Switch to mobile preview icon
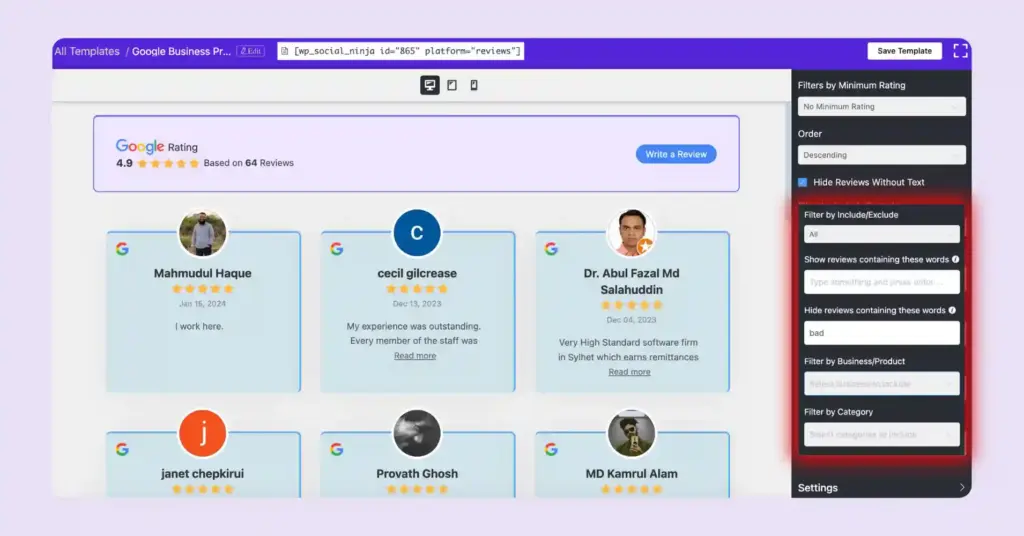Viewport: 1024px width, 536px height. click(x=474, y=85)
